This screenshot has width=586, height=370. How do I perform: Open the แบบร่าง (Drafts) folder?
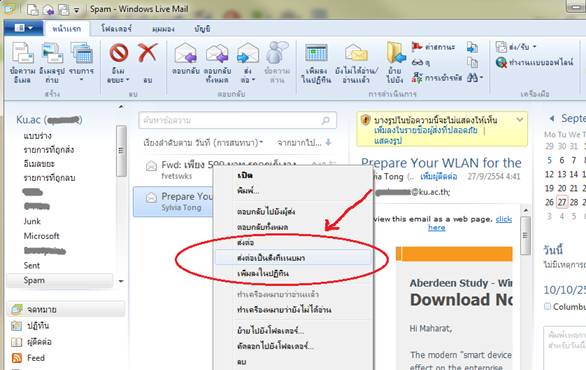[37, 136]
